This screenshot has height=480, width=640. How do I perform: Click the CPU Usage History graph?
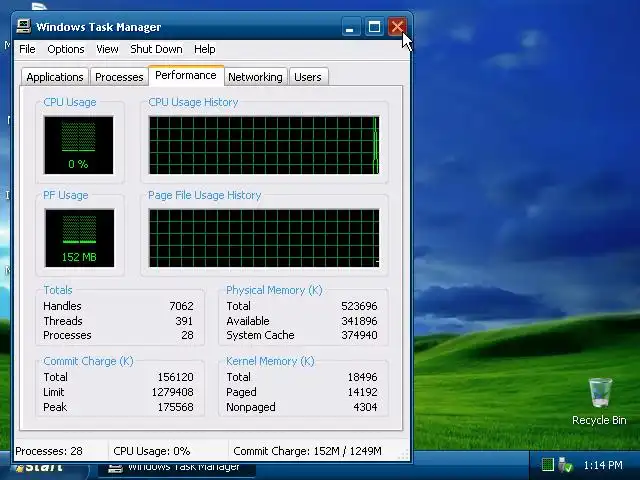264,145
